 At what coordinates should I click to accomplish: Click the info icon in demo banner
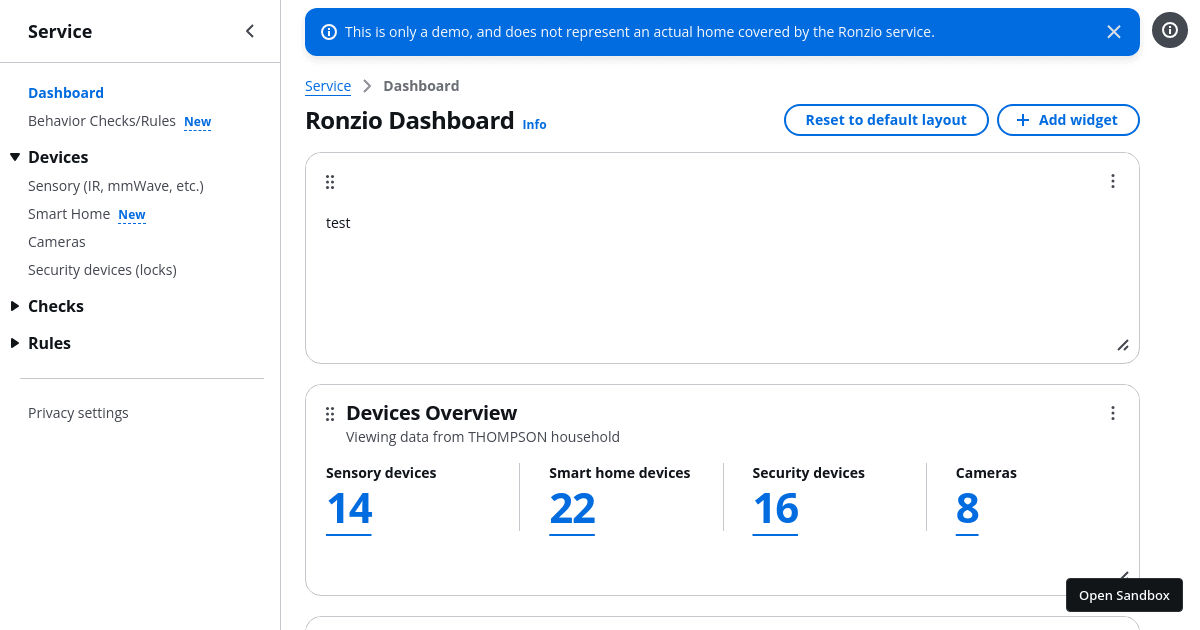point(329,32)
